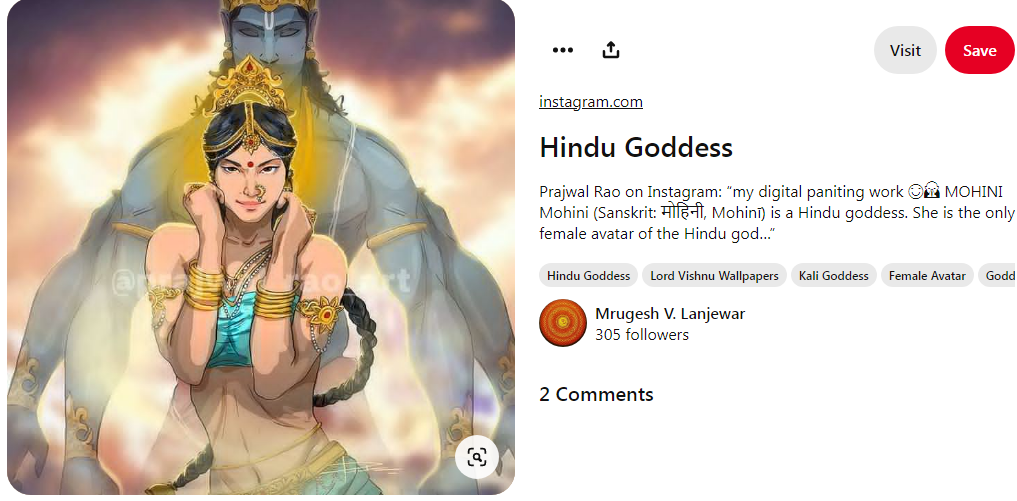The width and height of the screenshot is (1017, 501).
Task: Choose the Kali Goddess tag chip
Action: point(833,276)
